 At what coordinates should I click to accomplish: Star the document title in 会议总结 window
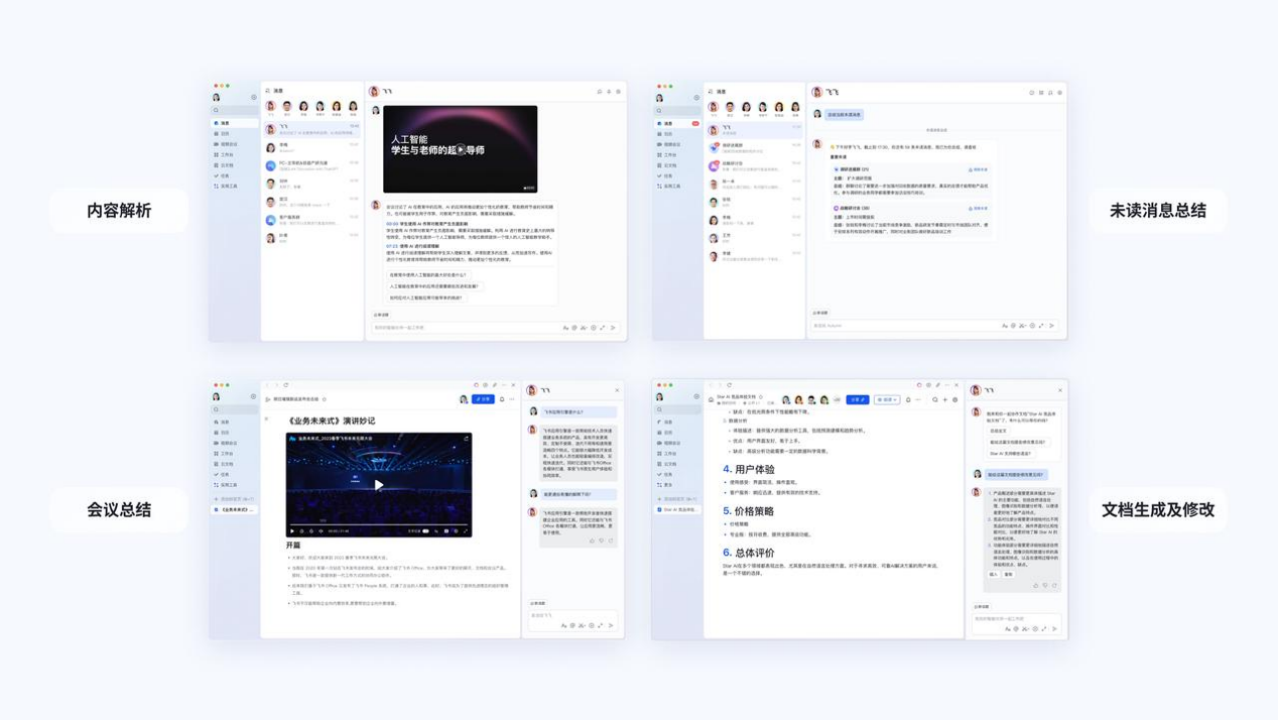coord(324,399)
